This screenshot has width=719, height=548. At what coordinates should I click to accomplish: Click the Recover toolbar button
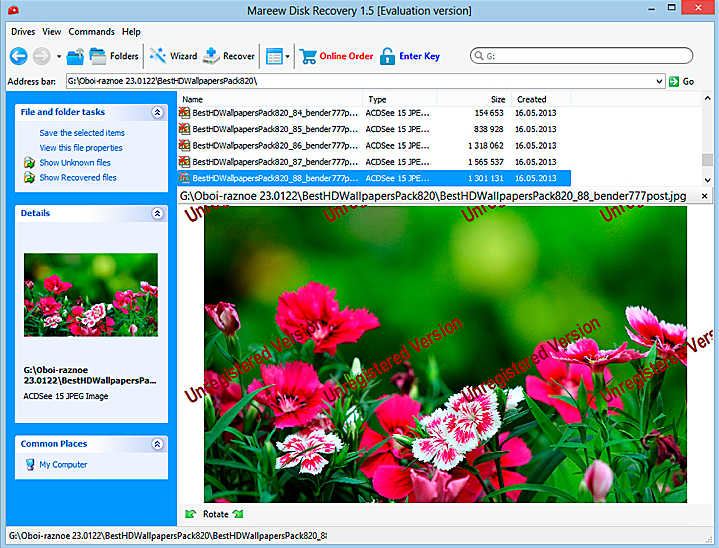point(229,56)
